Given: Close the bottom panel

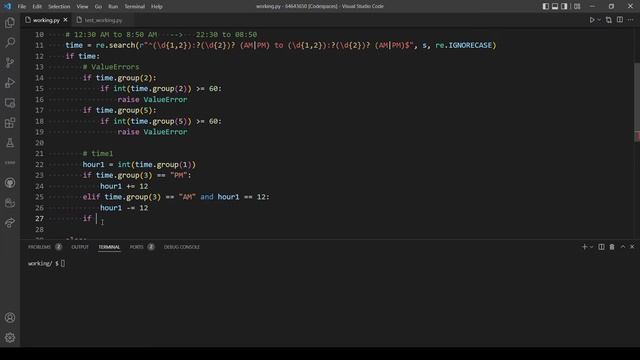Looking at the screenshot, I should click(632, 247).
